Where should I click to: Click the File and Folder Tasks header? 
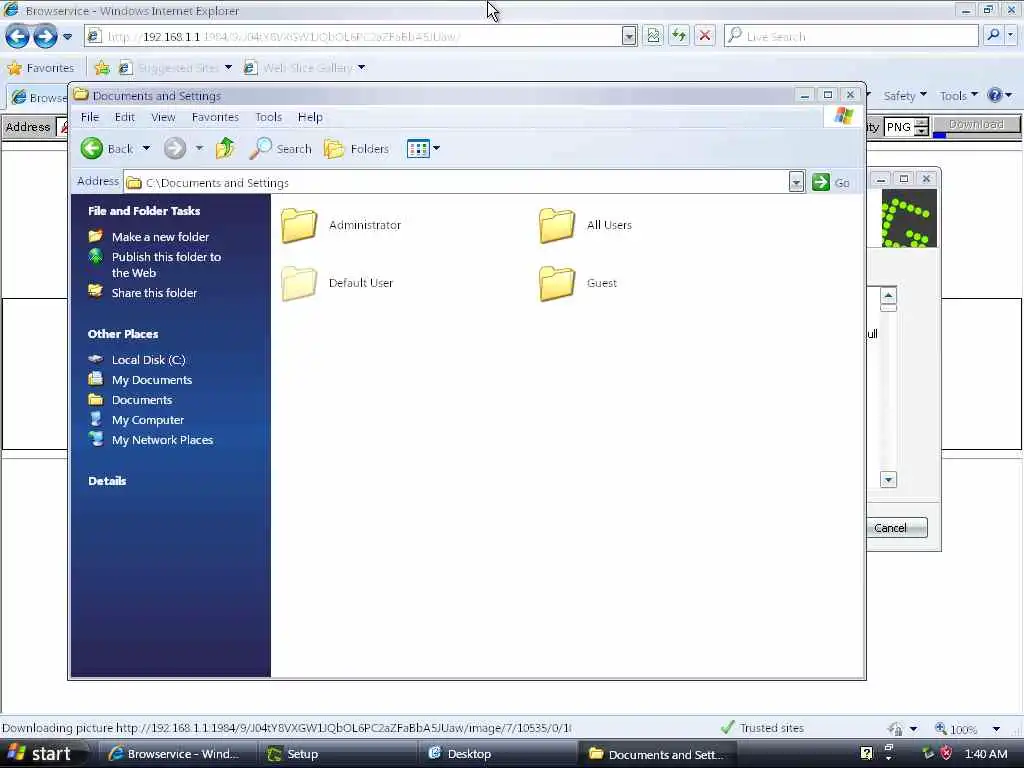pyautogui.click(x=144, y=211)
